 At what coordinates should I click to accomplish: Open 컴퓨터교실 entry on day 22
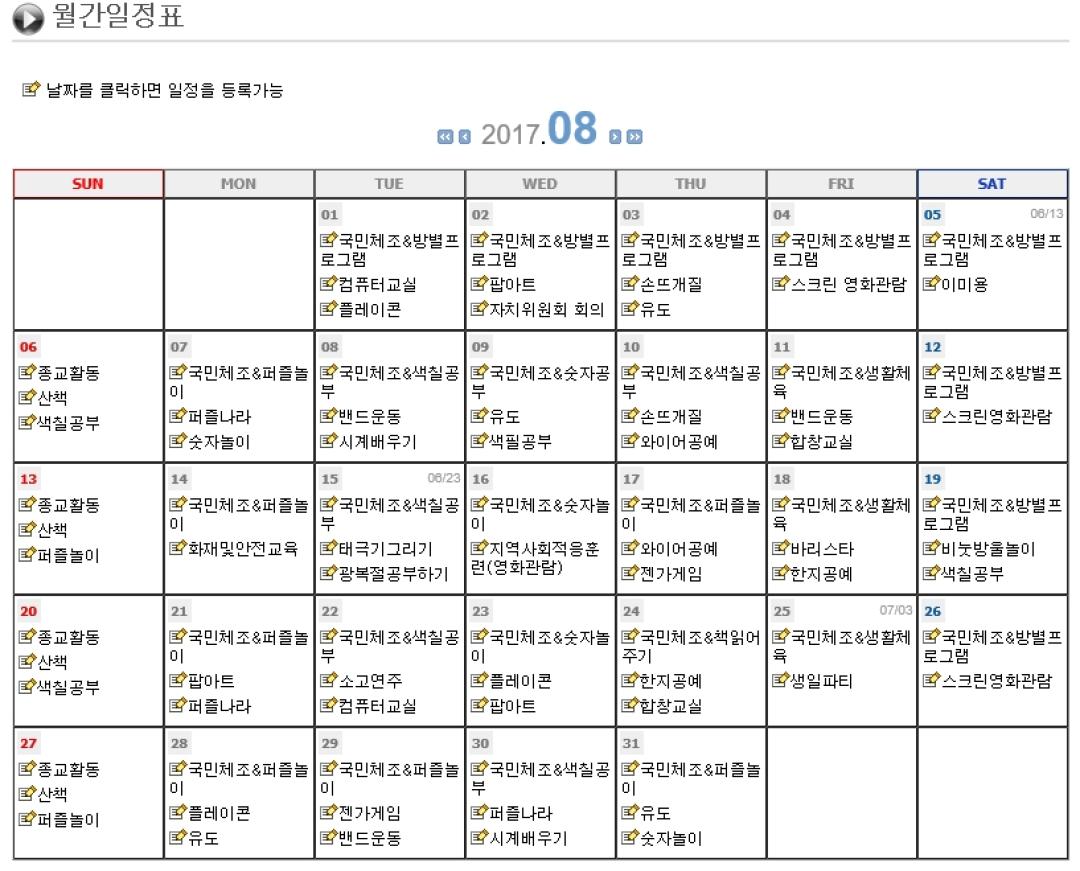(x=377, y=706)
